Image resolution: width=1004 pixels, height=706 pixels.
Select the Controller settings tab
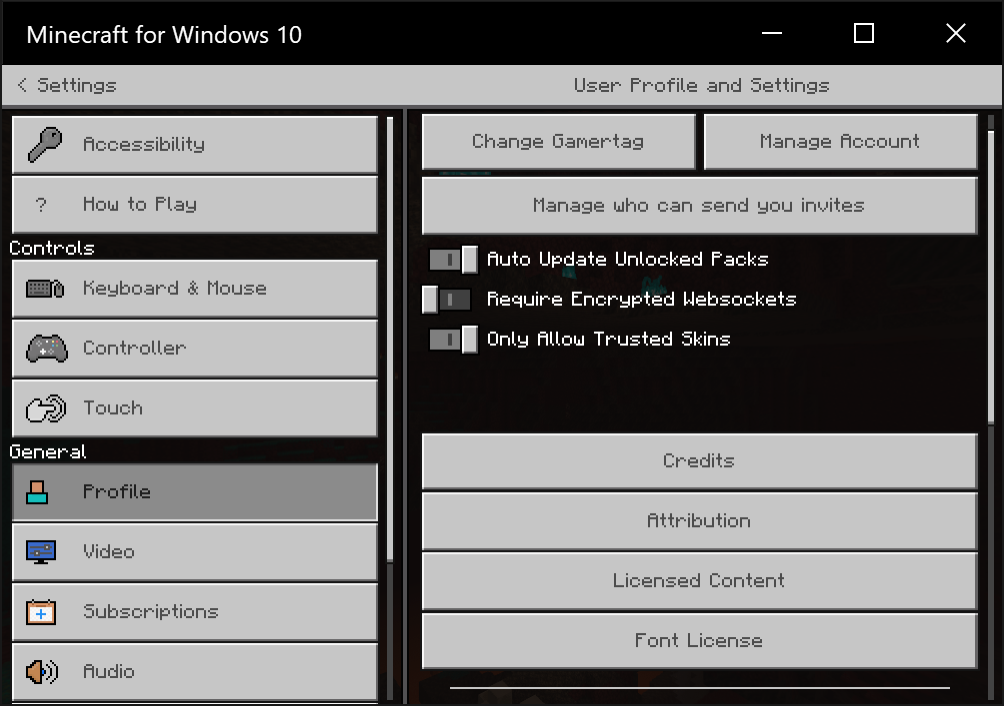(x=195, y=348)
